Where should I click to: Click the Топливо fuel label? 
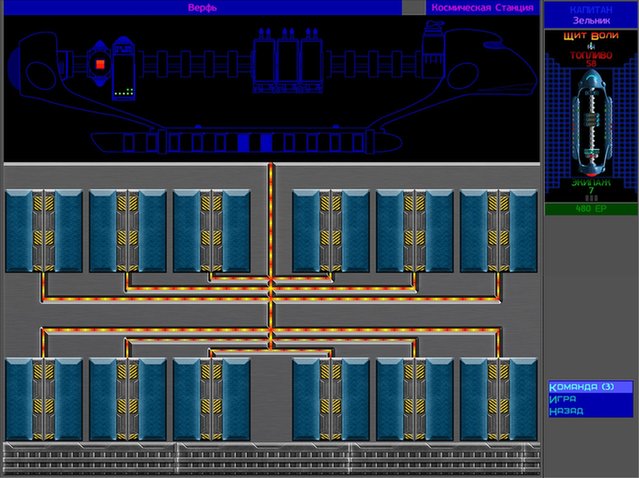tap(591, 55)
